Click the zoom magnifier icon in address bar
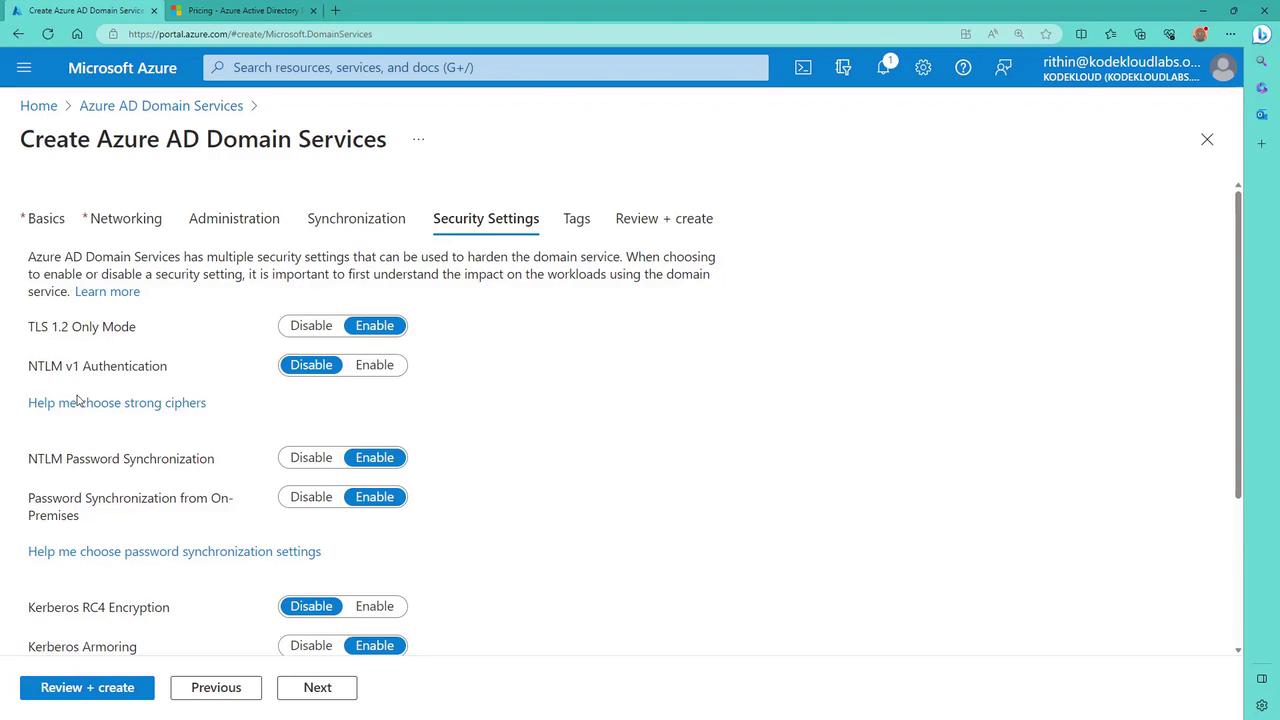The width and height of the screenshot is (1280, 720). tap(1019, 34)
